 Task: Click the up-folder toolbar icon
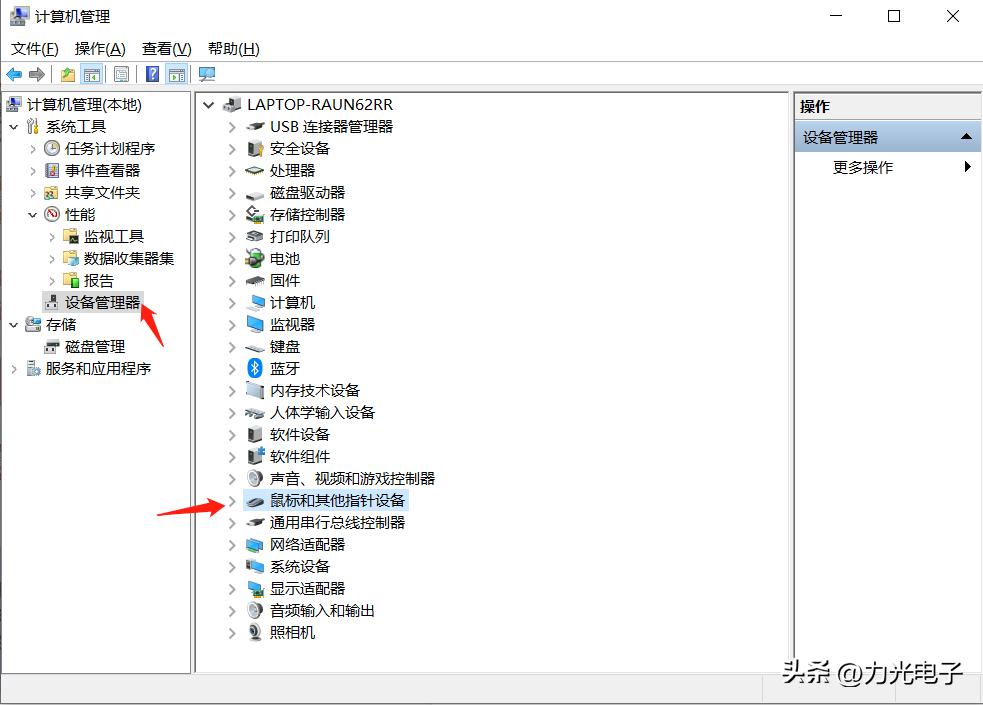coord(67,74)
